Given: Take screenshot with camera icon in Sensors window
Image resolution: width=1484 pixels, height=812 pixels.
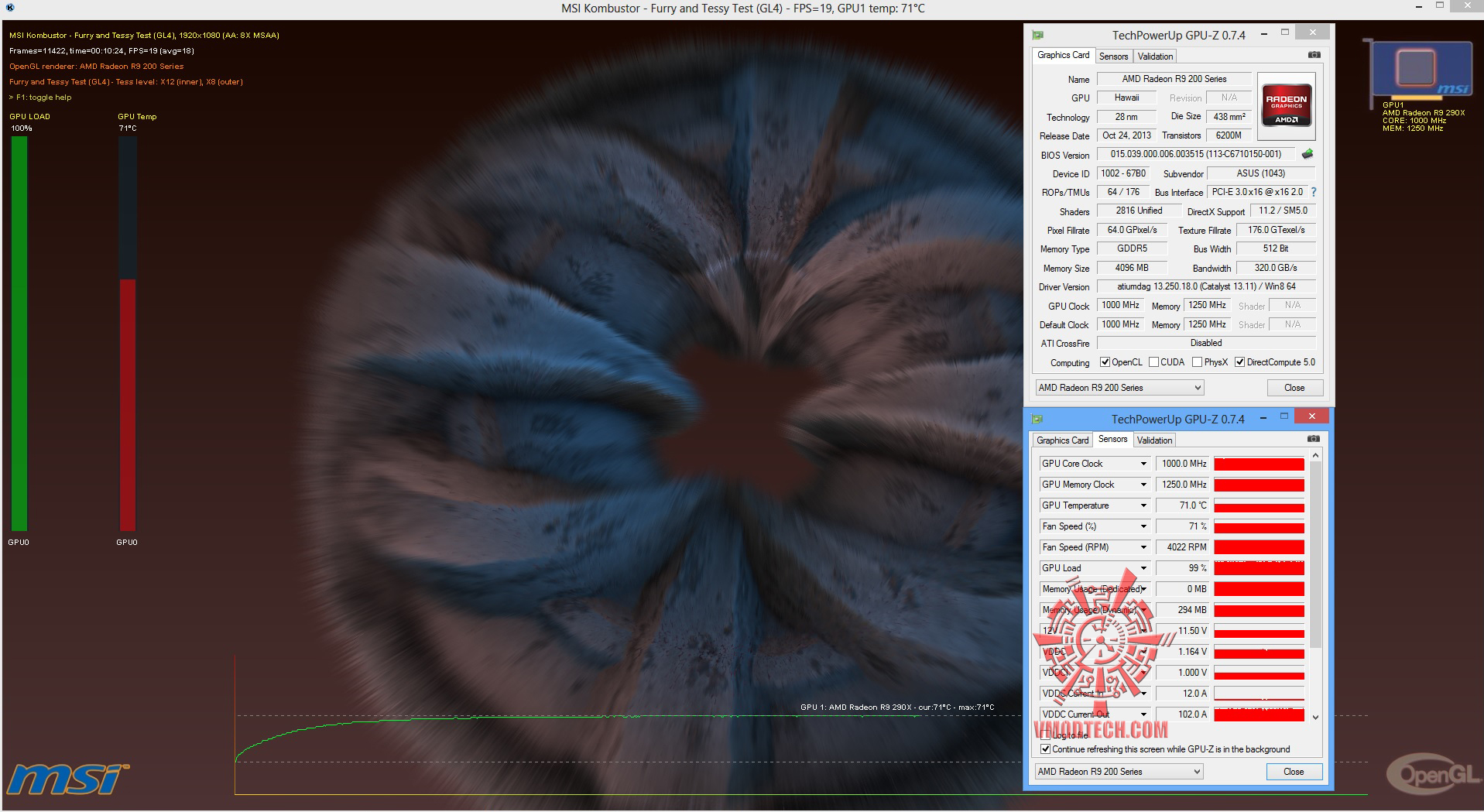Looking at the screenshot, I should coord(1314,439).
